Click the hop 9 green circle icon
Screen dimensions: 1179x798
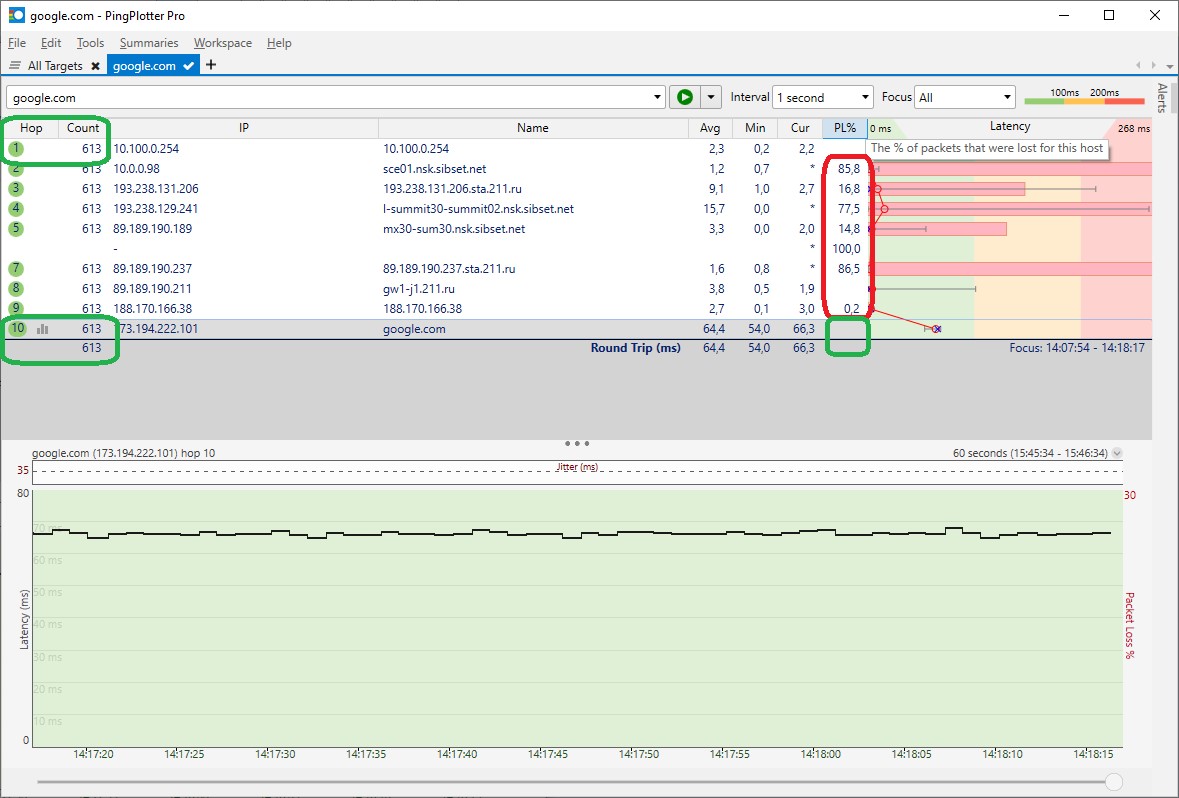click(16, 308)
